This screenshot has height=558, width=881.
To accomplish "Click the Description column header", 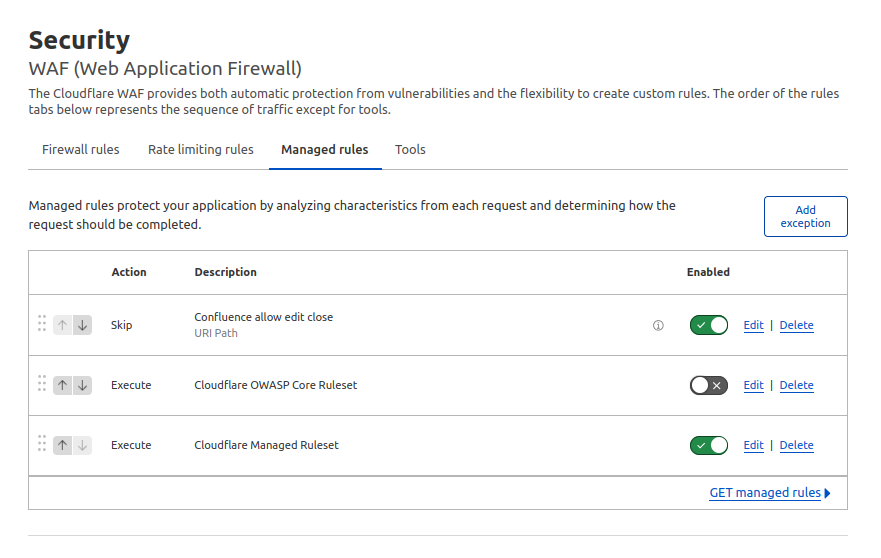I will pyautogui.click(x=225, y=272).
